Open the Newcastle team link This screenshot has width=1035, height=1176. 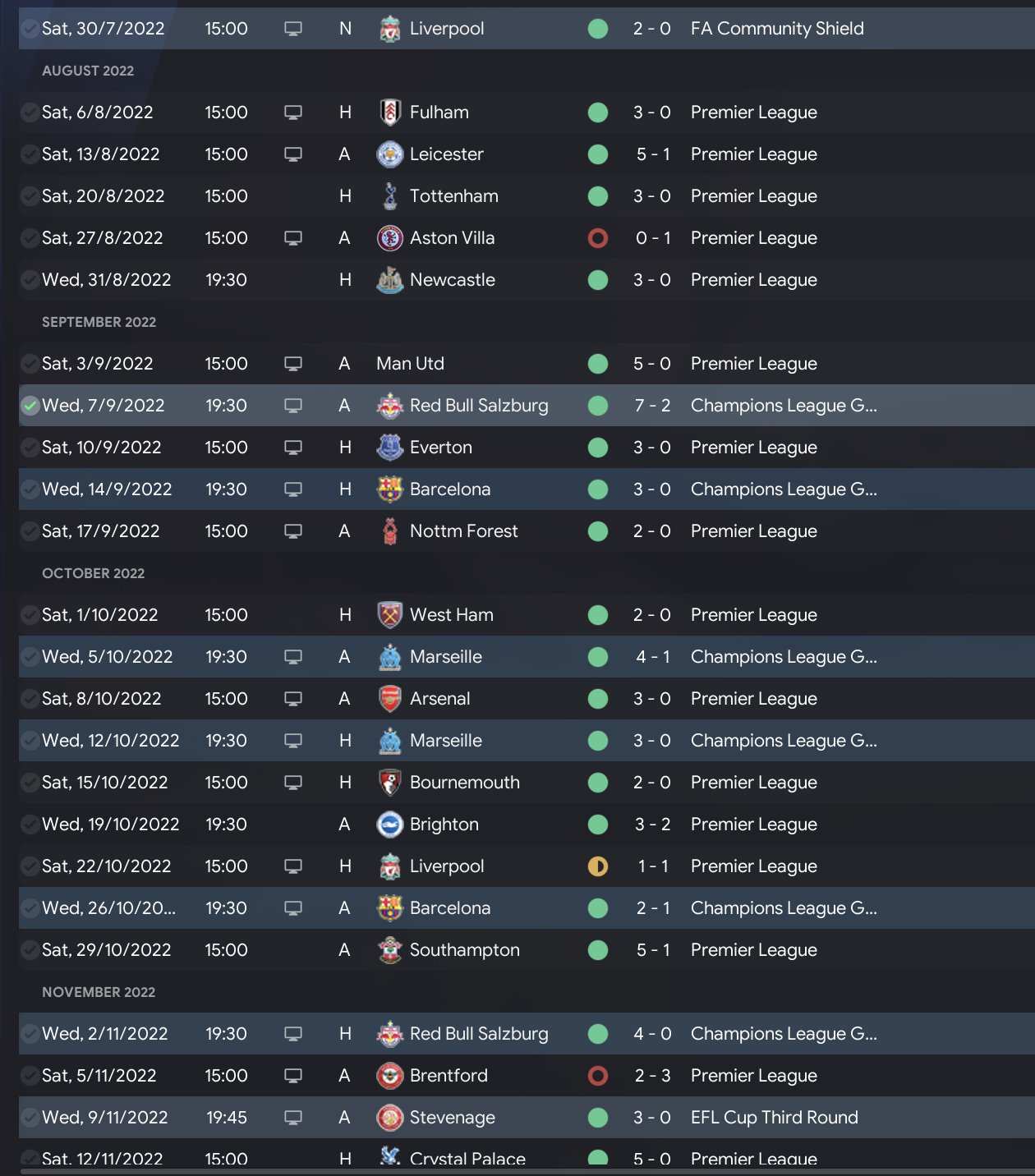click(x=452, y=280)
